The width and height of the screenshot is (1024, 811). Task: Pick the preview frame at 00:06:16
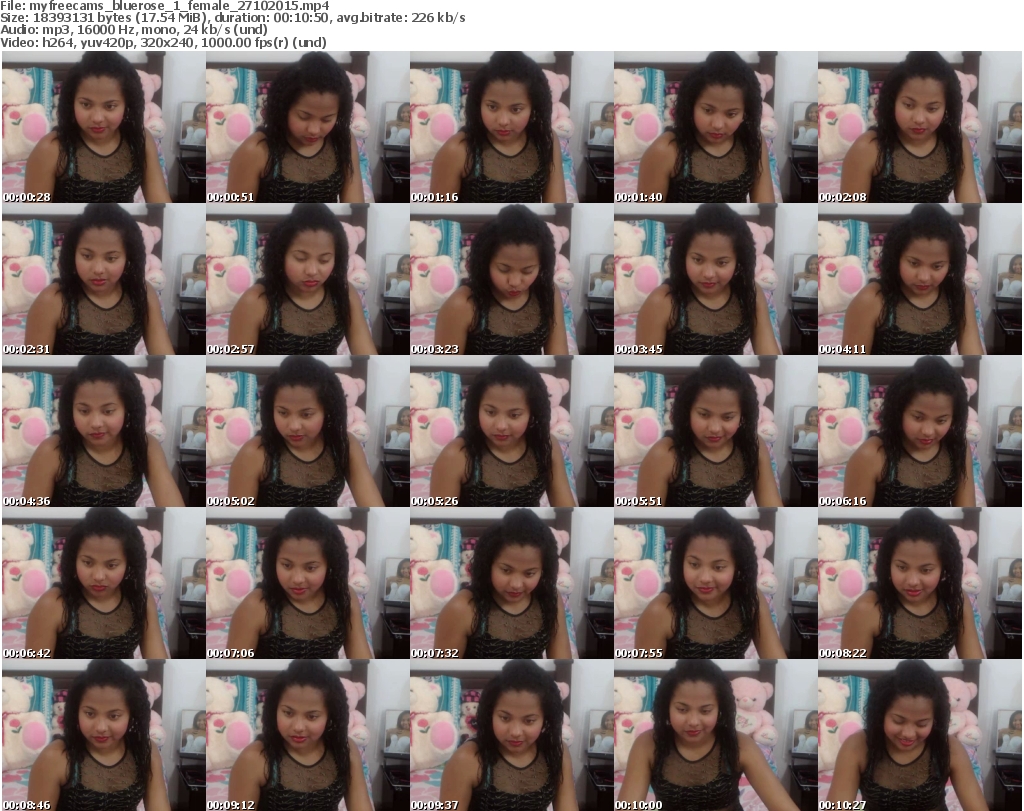(x=920, y=431)
